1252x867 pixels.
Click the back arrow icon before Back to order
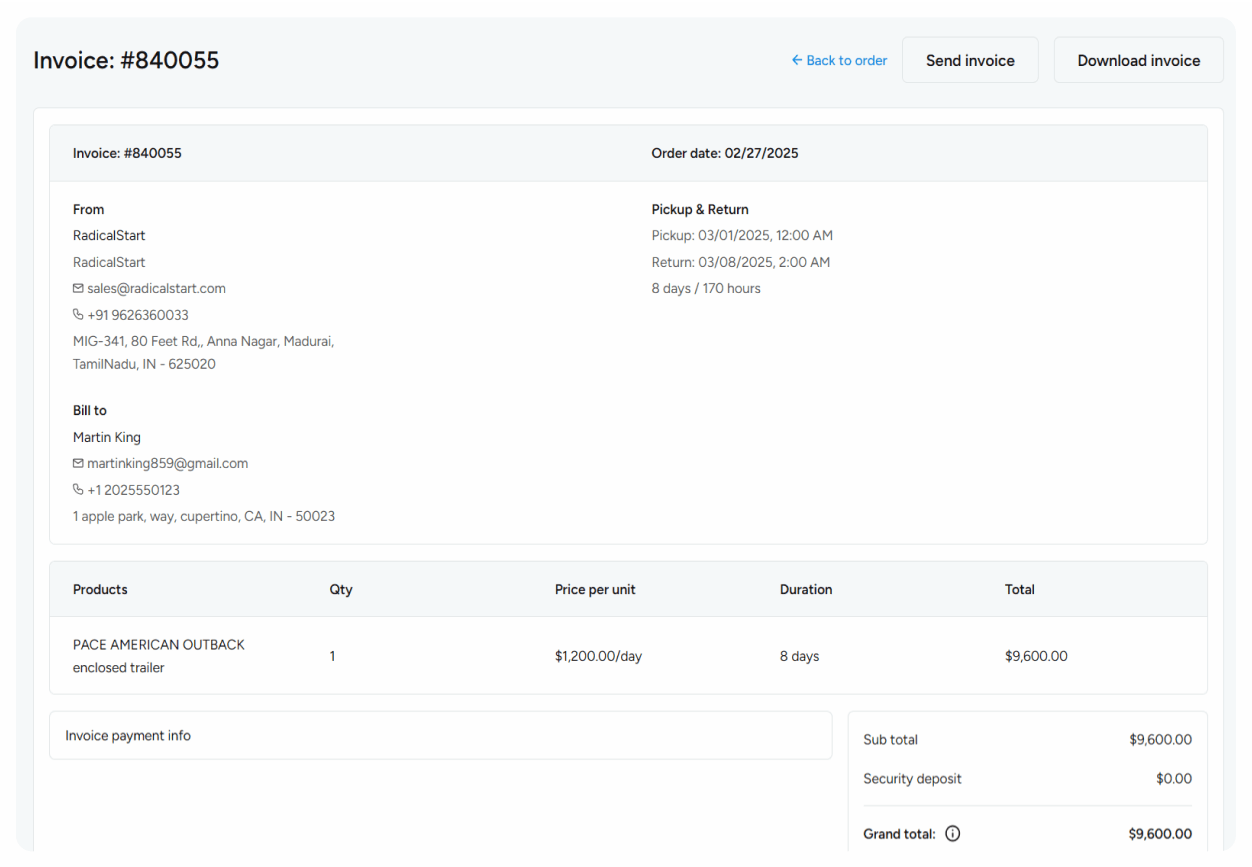click(x=795, y=60)
